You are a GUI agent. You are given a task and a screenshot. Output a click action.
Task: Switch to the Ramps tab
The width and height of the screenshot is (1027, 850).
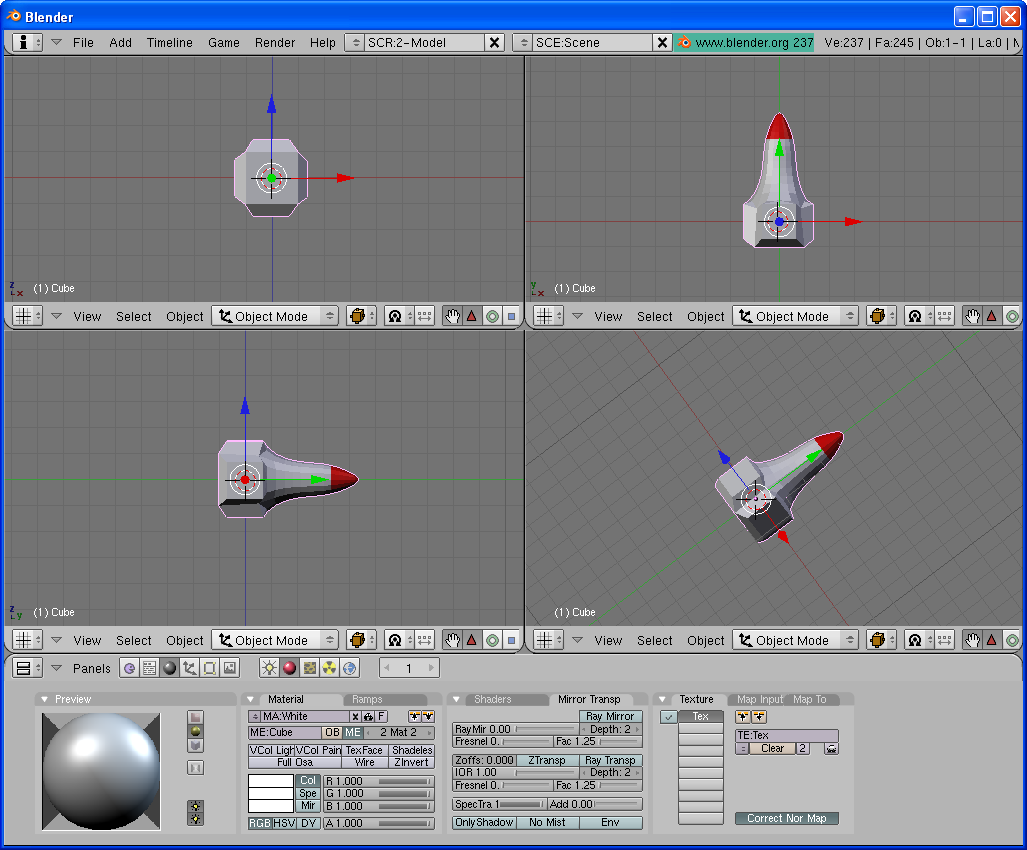367,699
